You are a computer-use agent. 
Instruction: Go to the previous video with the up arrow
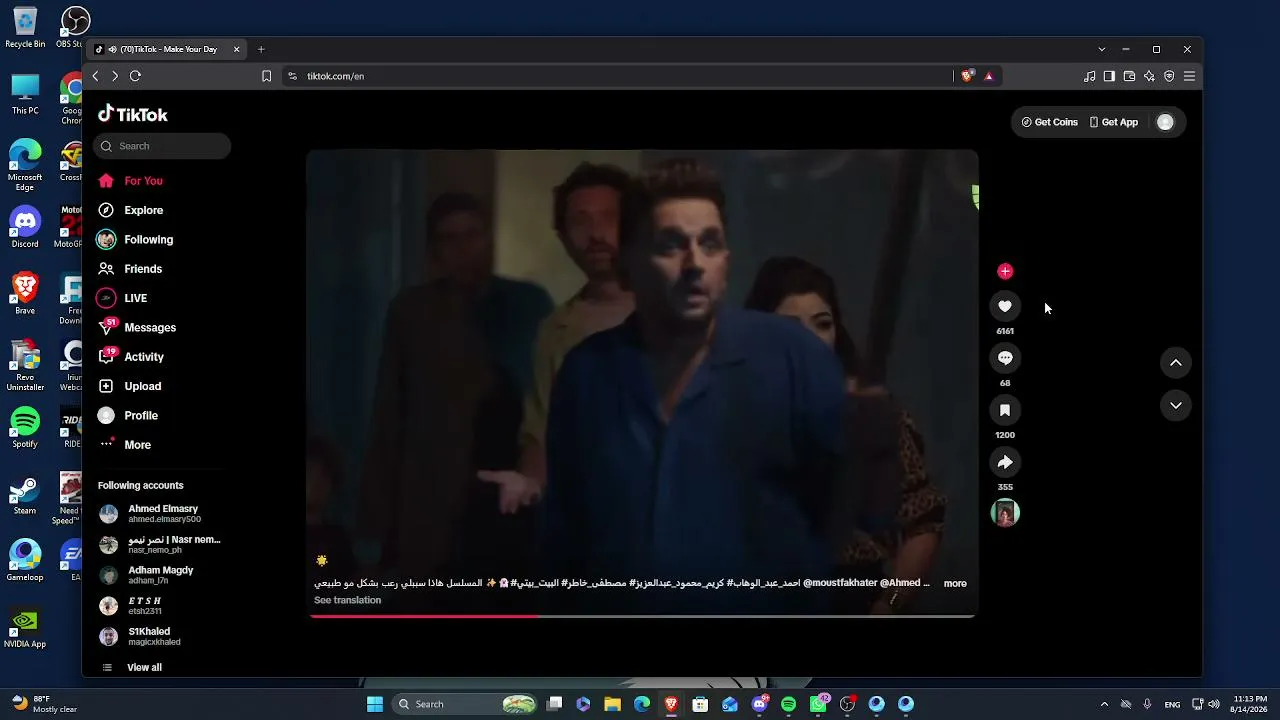point(1176,363)
